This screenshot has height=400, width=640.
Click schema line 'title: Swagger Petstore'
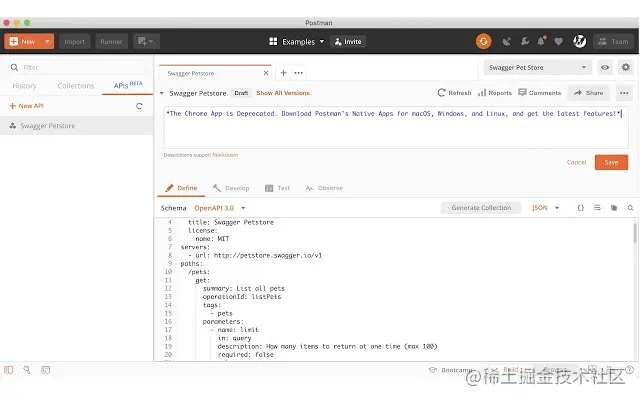click(231, 222)
